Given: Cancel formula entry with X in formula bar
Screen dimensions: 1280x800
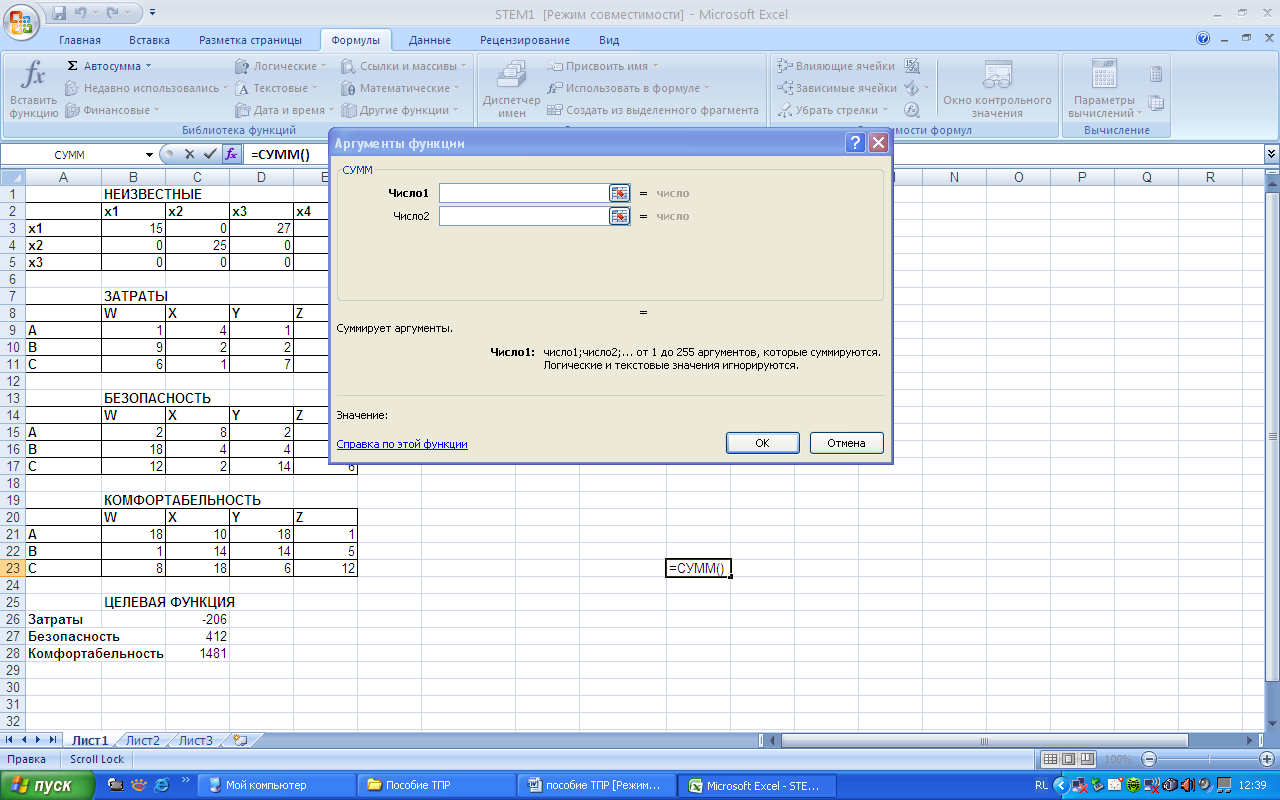Looking at the screenshot, I should coord(190,155).
